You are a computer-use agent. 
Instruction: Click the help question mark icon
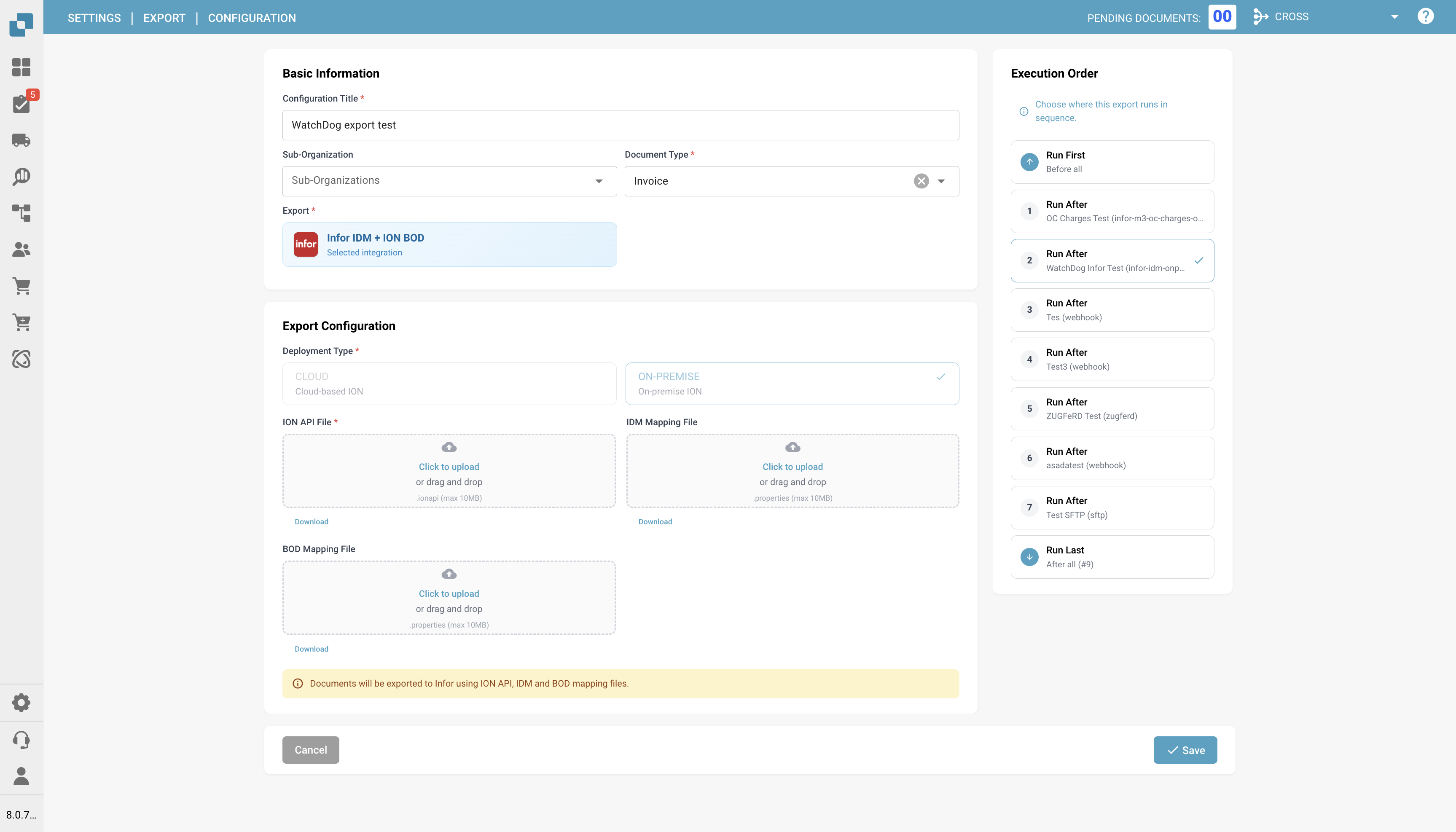click(x=1426, y=16)
